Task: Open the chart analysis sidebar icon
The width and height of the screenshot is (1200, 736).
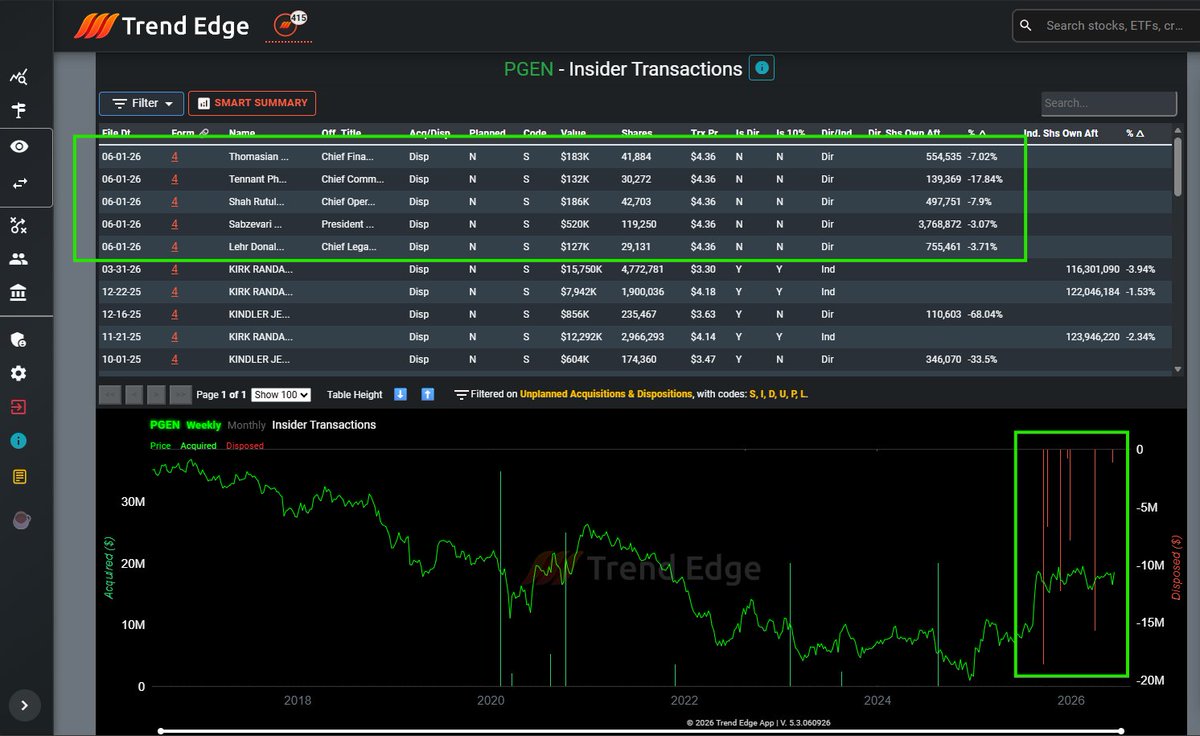Action: click(x=18, y=77)
